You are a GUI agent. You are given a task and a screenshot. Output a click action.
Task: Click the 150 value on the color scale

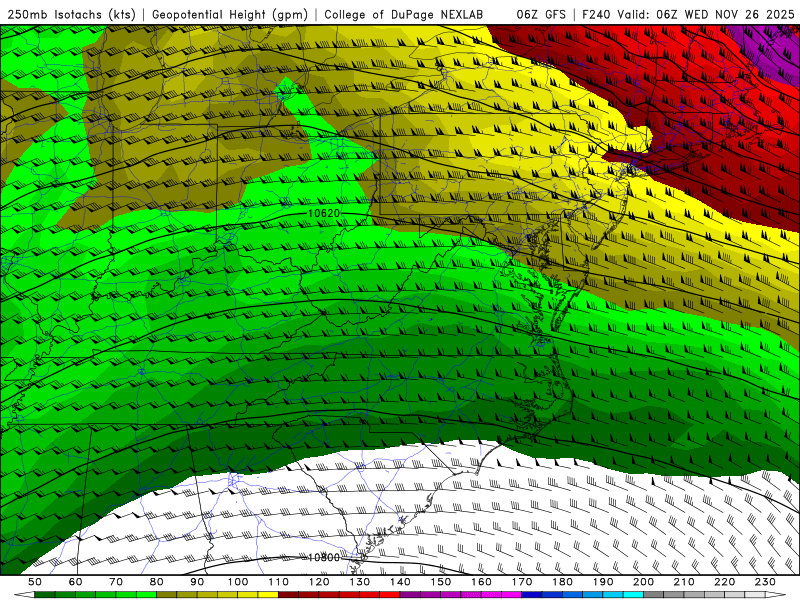441,582
